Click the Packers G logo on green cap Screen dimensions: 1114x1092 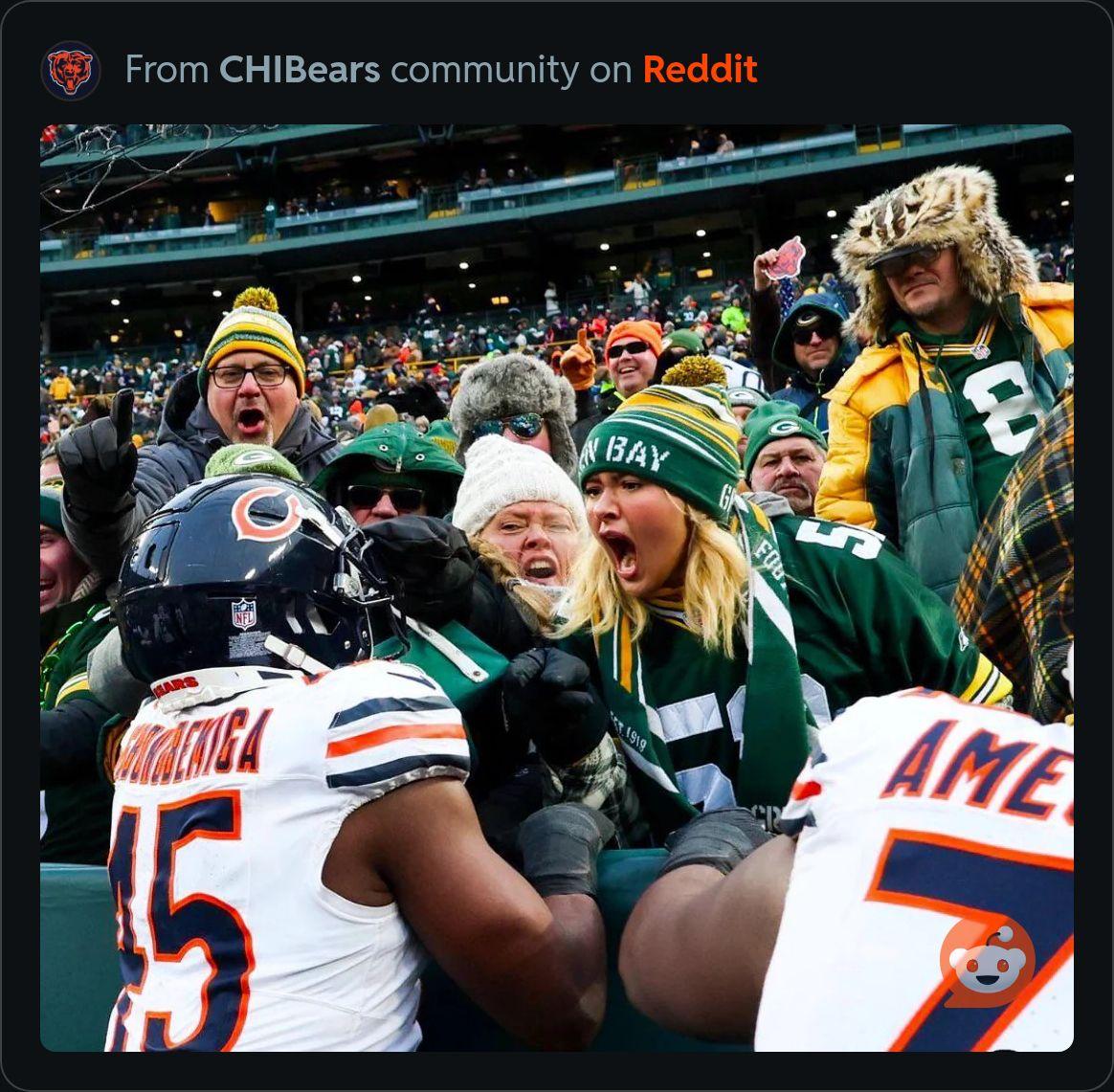(x=784, y=428)
